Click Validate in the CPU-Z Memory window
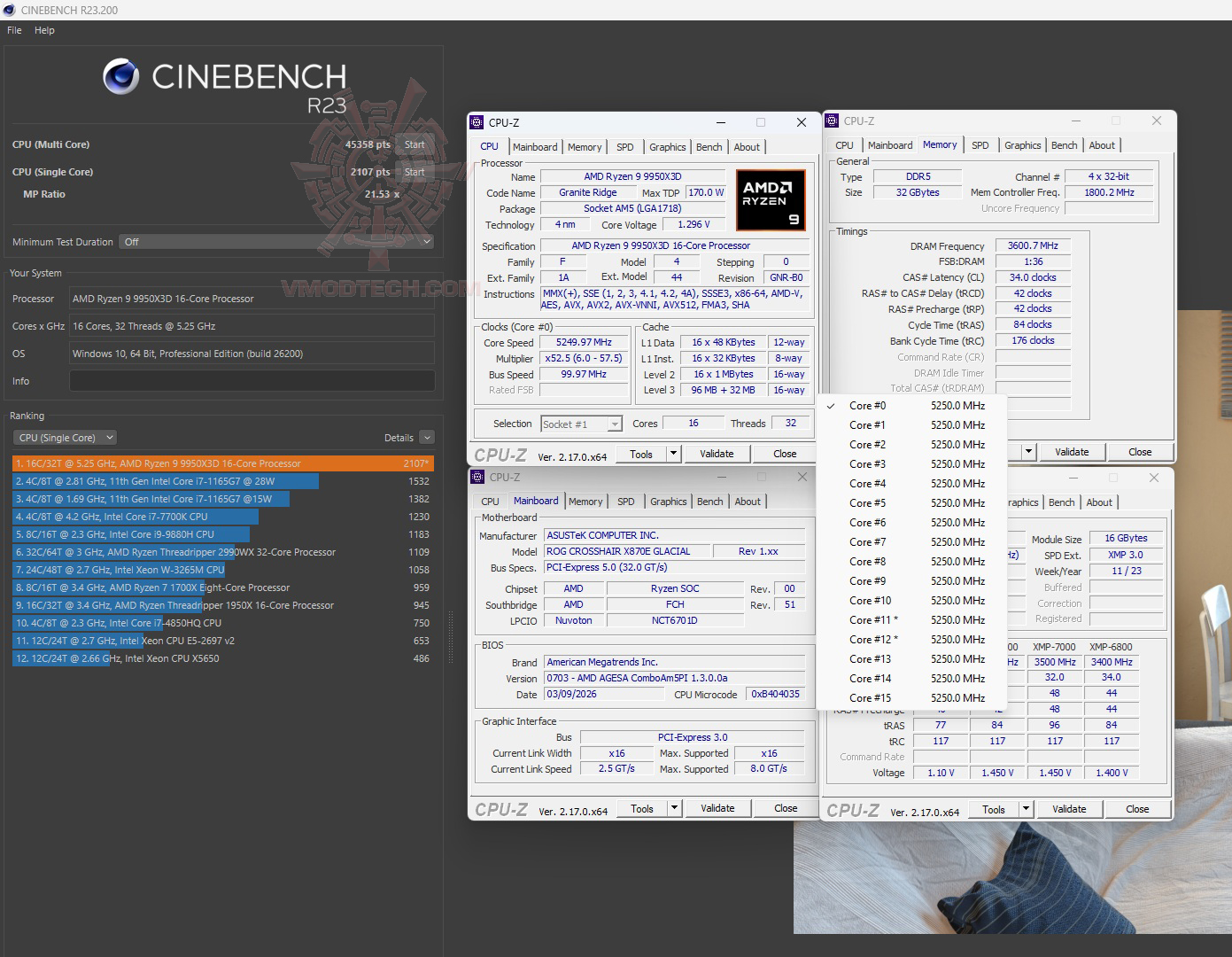 1072,452
